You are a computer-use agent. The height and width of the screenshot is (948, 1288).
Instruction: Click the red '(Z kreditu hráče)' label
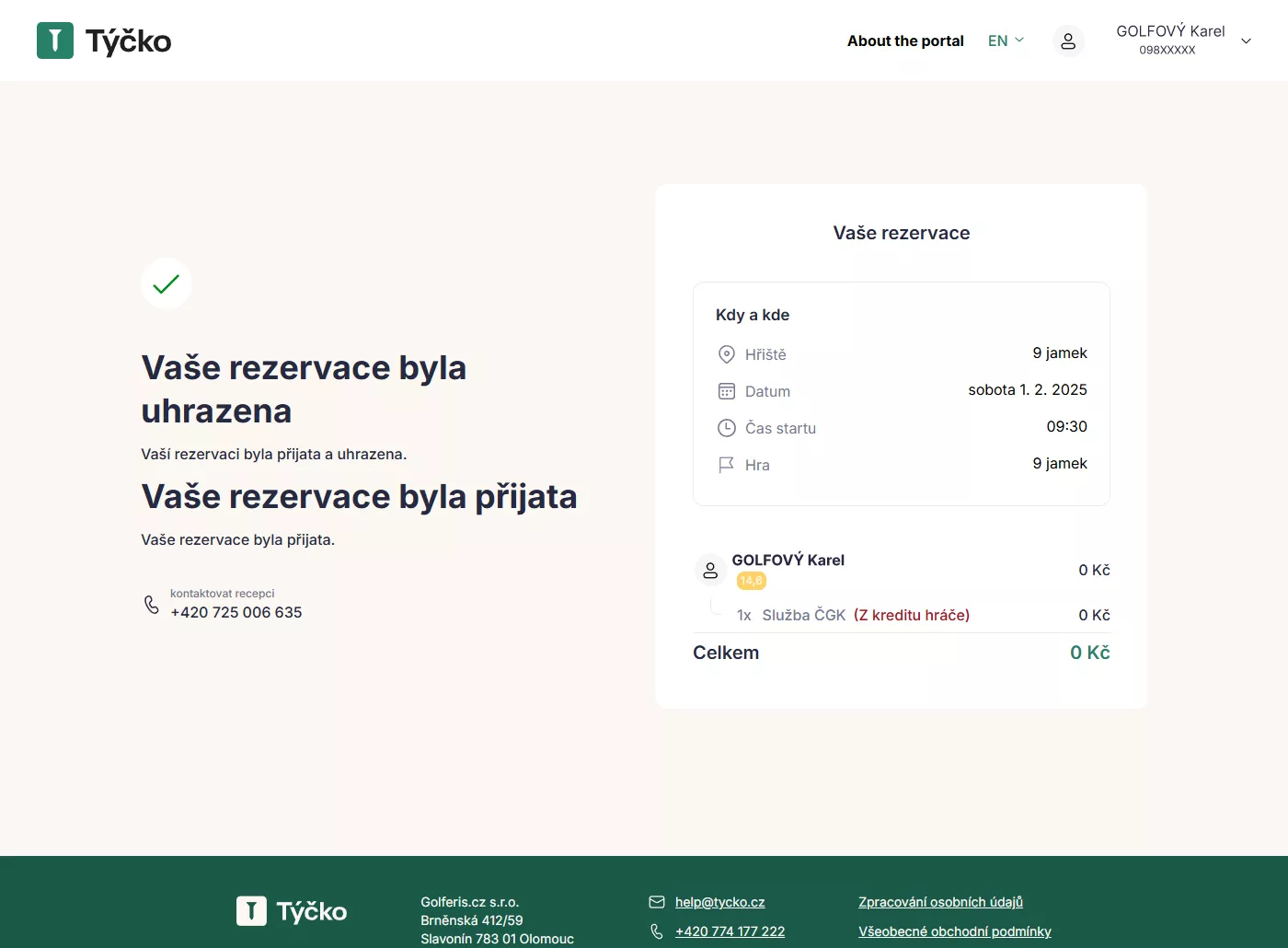coord(912,615)
